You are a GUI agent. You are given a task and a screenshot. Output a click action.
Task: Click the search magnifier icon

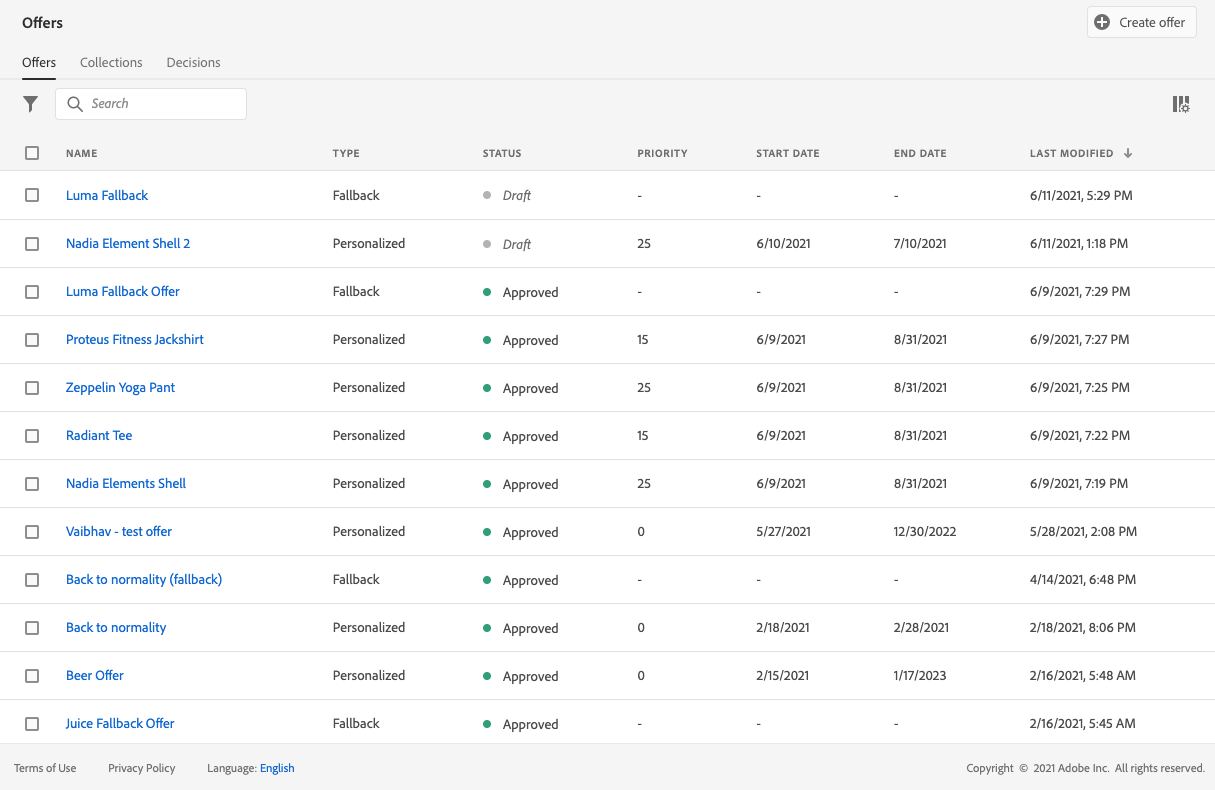click(x=75, y=104)
